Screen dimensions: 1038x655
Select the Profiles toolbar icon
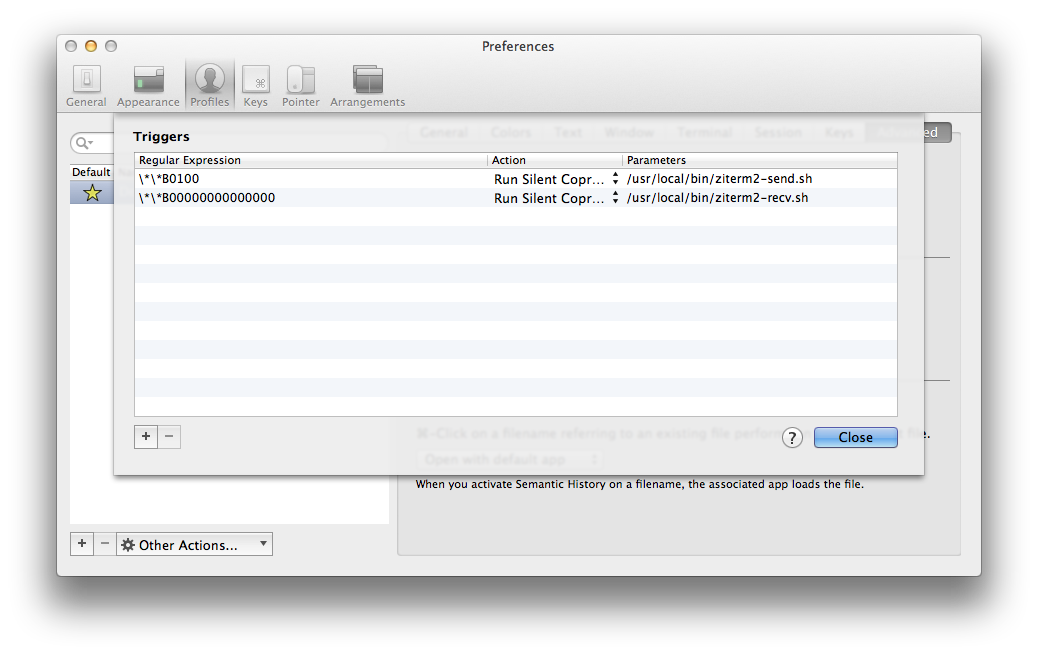(209, 85)
